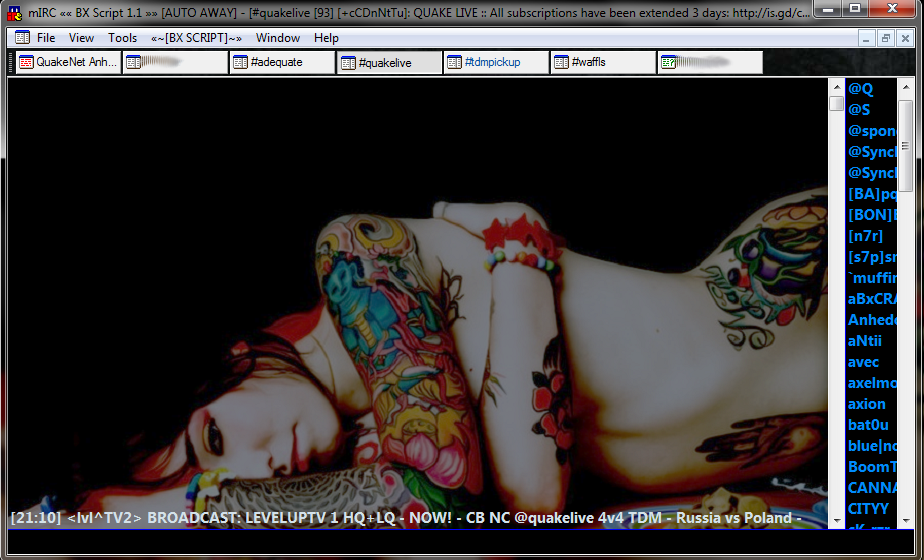Open the channel window system menu icon
Viewport: 924px width, 560px height.
[22, 38]
